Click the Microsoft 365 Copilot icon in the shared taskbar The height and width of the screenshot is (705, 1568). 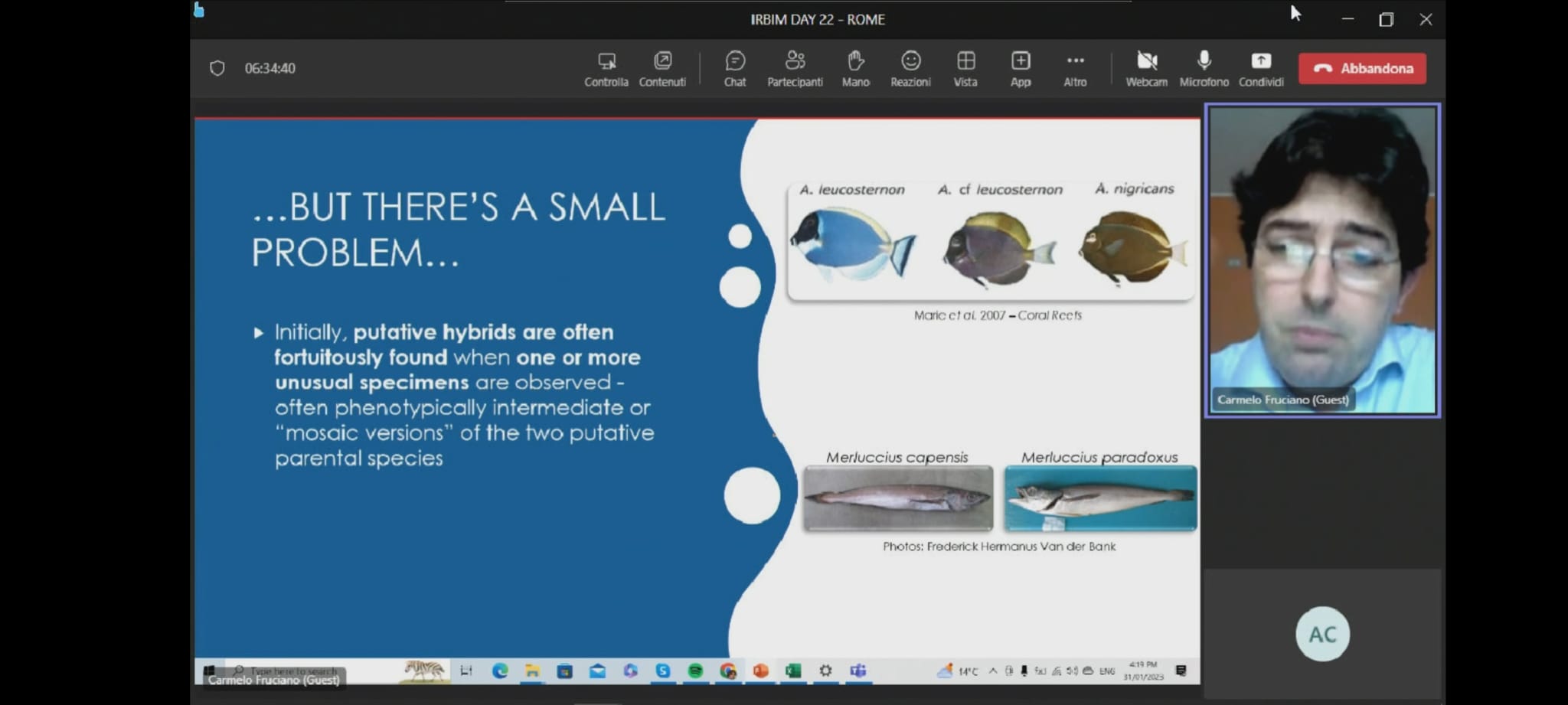coord(630,671)
